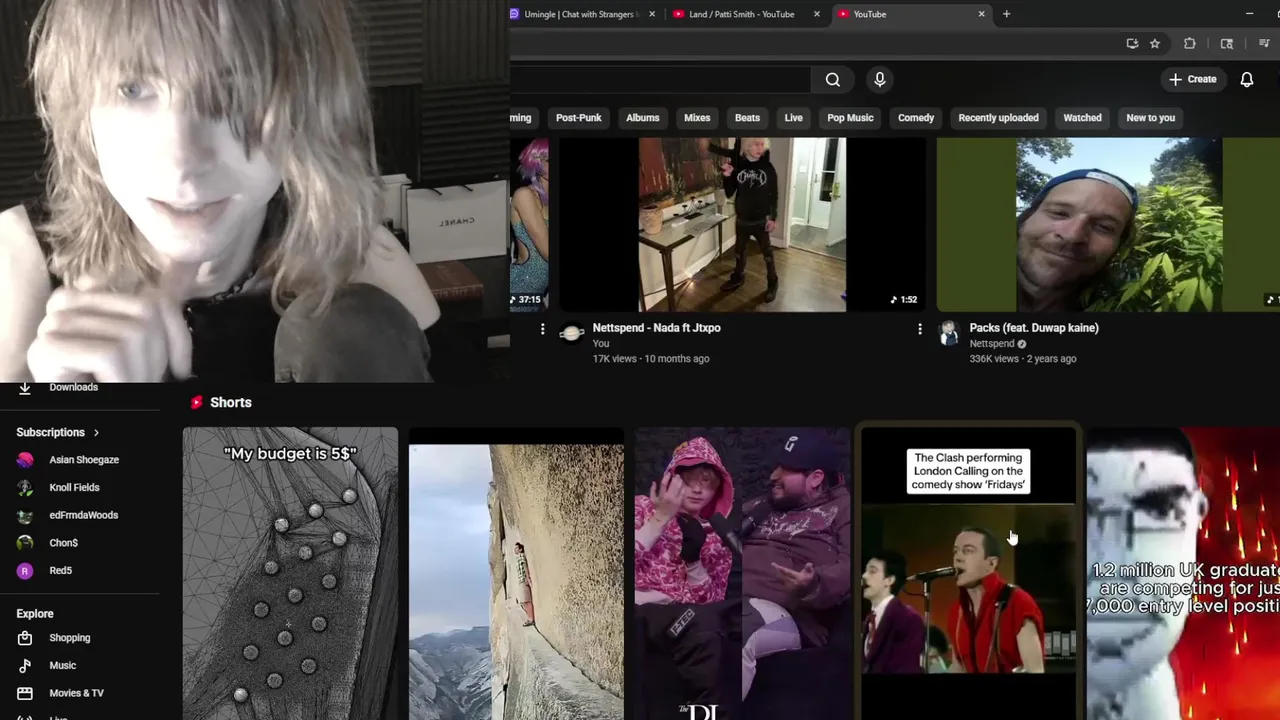Filter by the New to you chip

[1150, 118]
